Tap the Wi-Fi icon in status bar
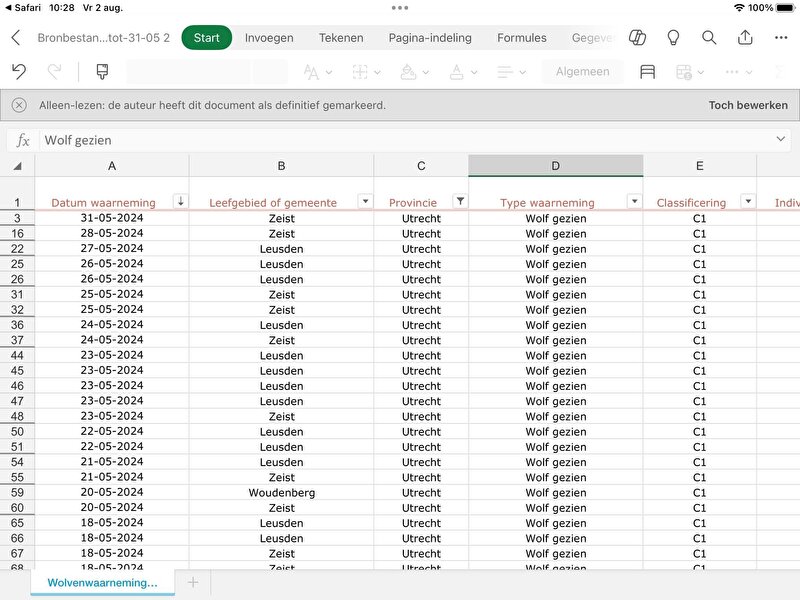800x600 pixels. coord(739,8)
